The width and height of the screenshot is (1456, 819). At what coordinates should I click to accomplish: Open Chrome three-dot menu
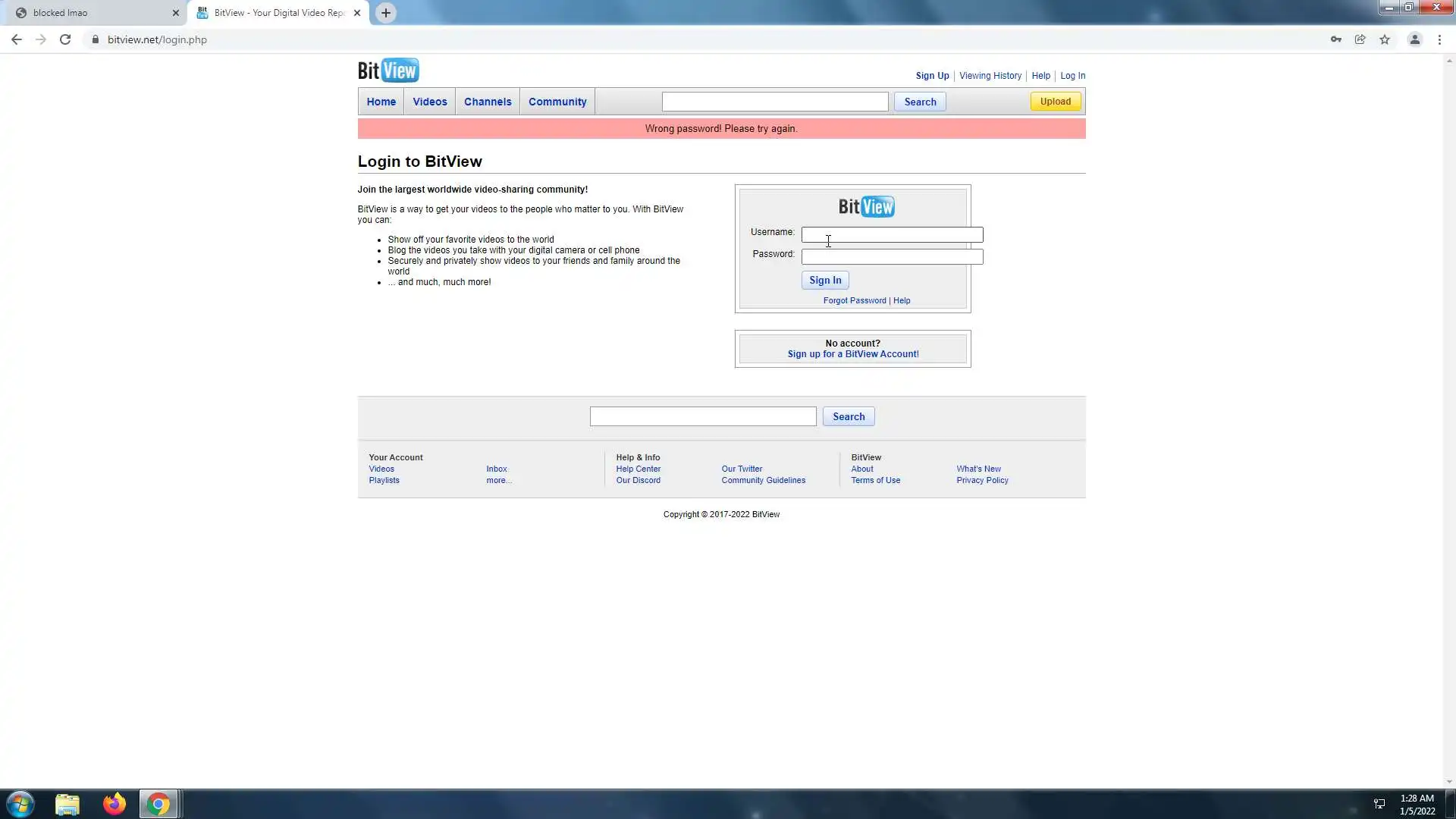(1439, 39)
